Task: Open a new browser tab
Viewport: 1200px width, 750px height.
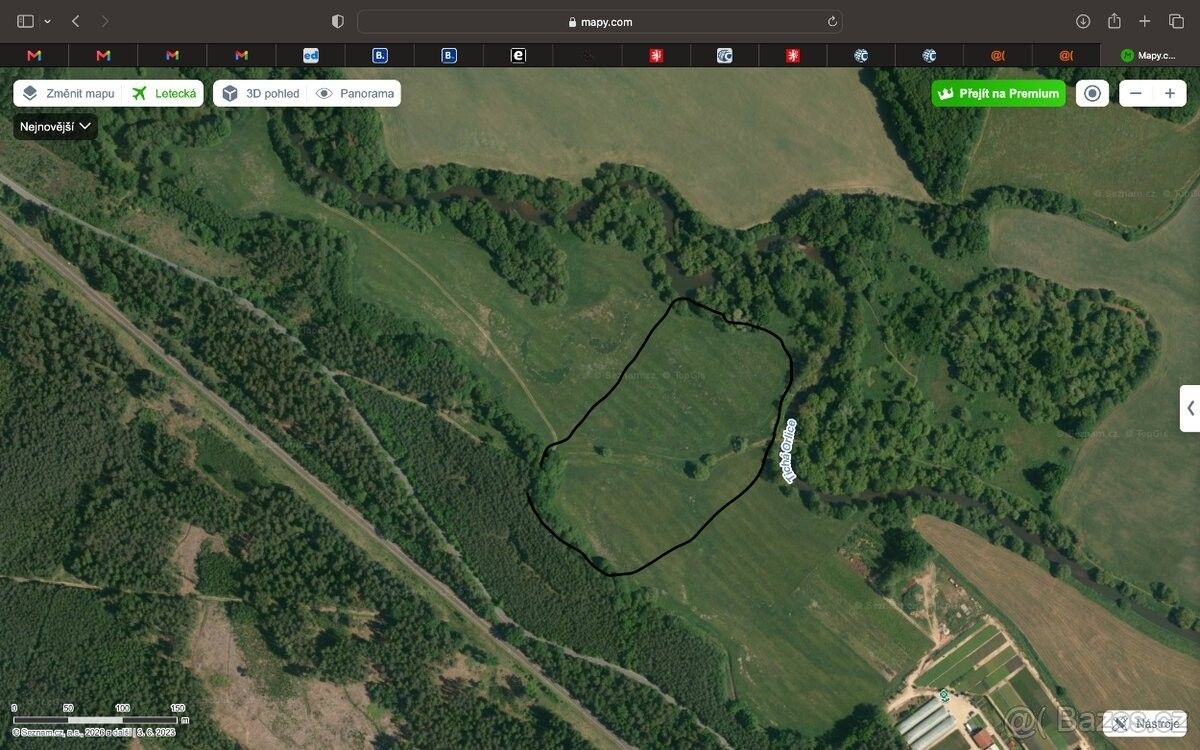Action: point(1145,21)
